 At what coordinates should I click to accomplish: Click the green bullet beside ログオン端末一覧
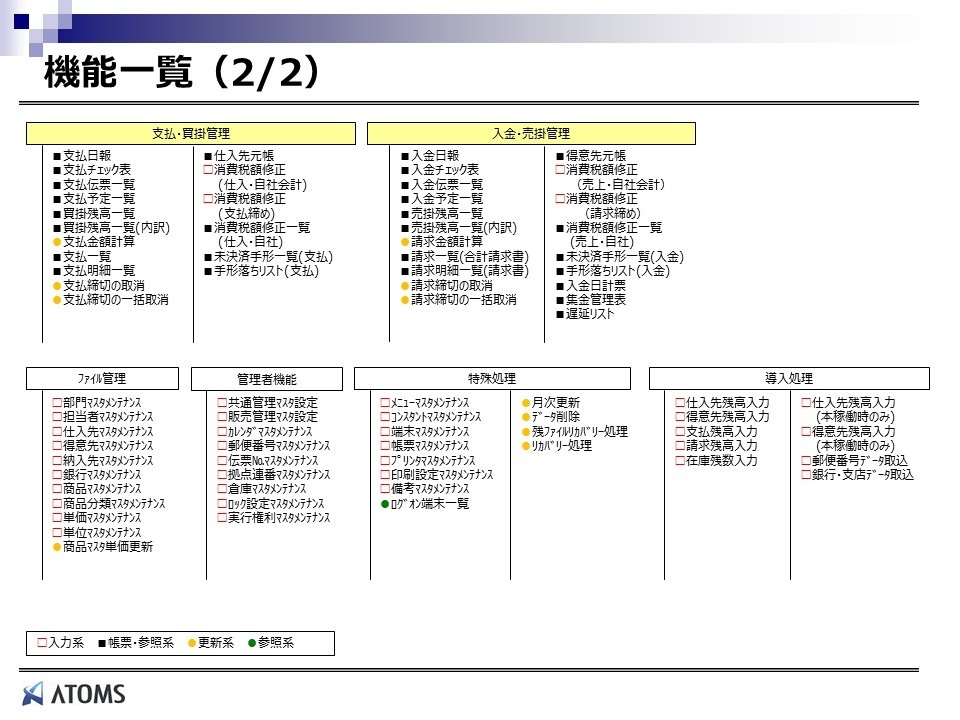pyautogui.click(x=385, y=504)
